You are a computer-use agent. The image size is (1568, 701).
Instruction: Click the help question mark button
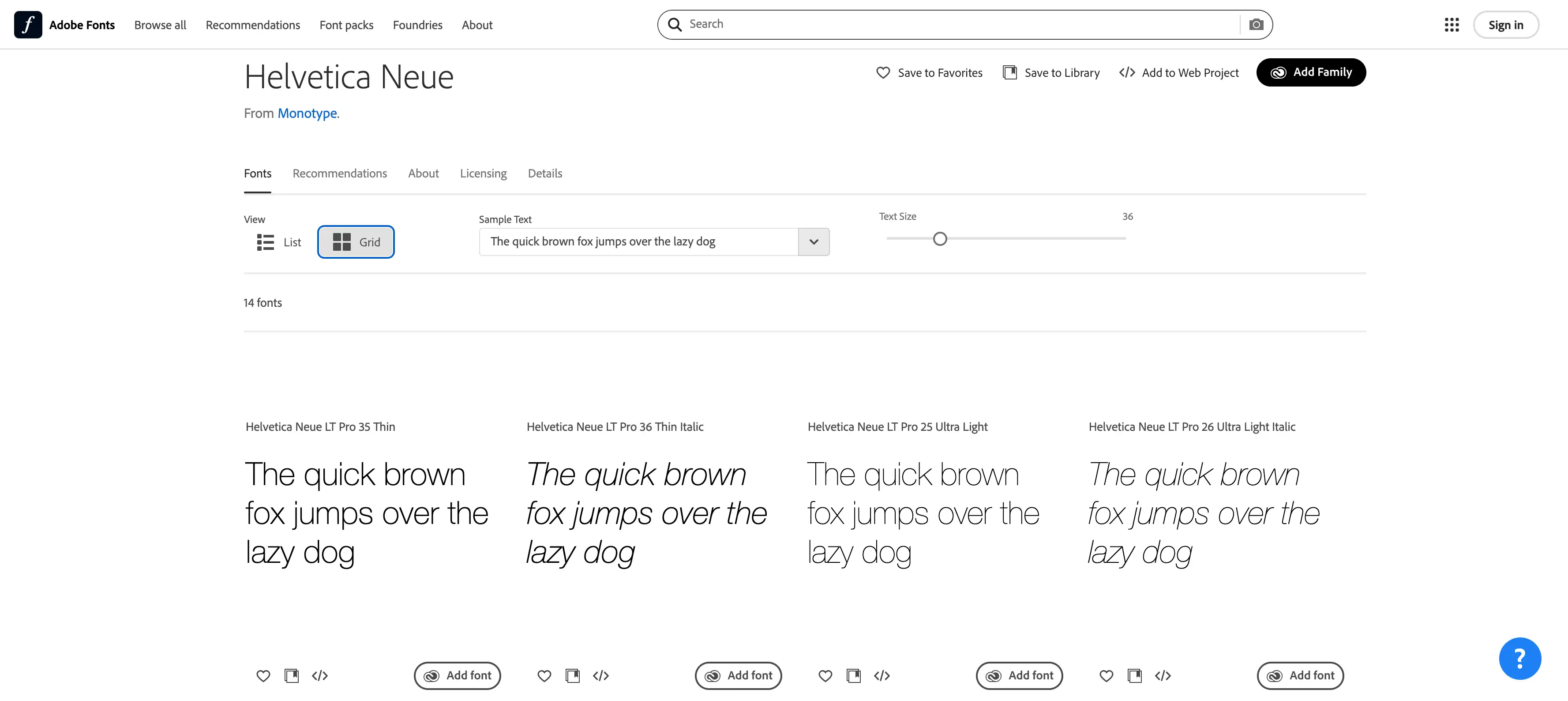pos(1520,658)
